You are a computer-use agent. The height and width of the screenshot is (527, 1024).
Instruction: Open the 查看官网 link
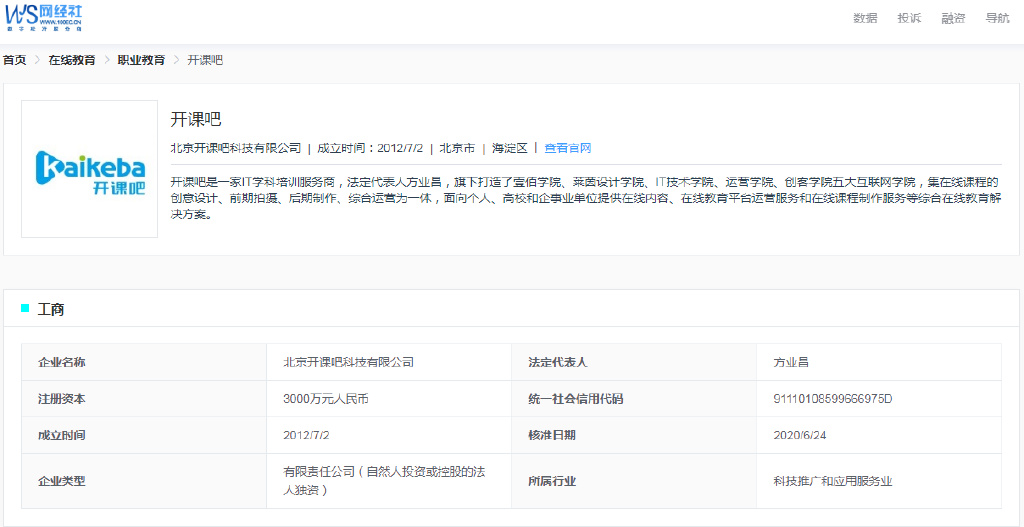[568, 148]
